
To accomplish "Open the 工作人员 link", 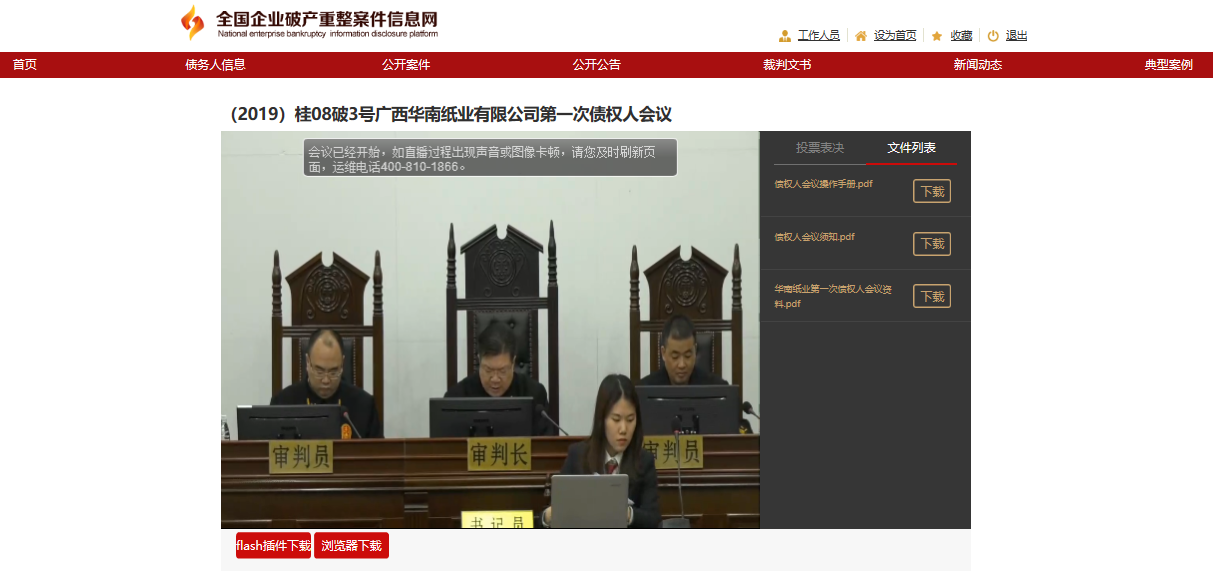I will point(818,36).
